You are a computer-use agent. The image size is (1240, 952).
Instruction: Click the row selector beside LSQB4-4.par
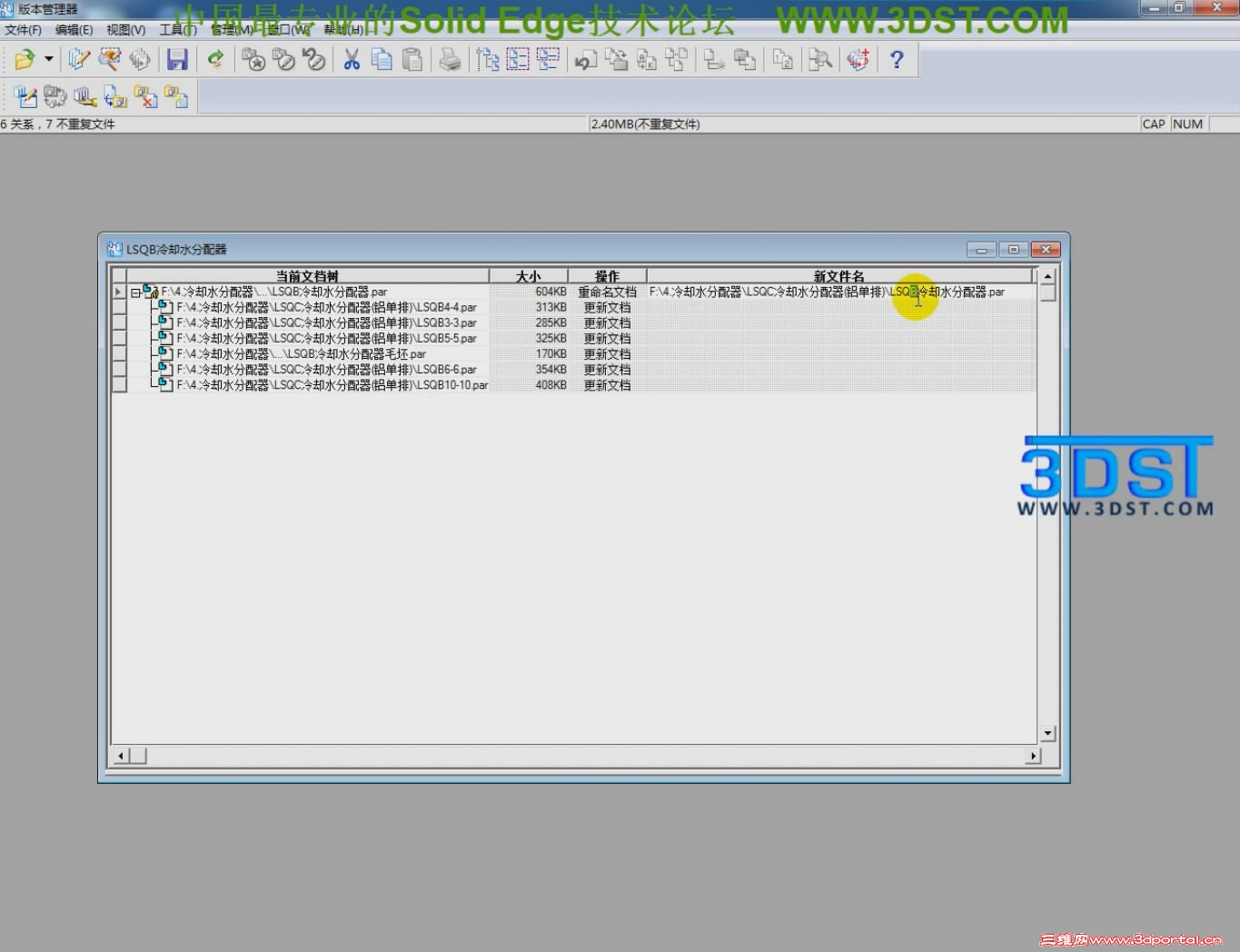click(x=118, y=308)
